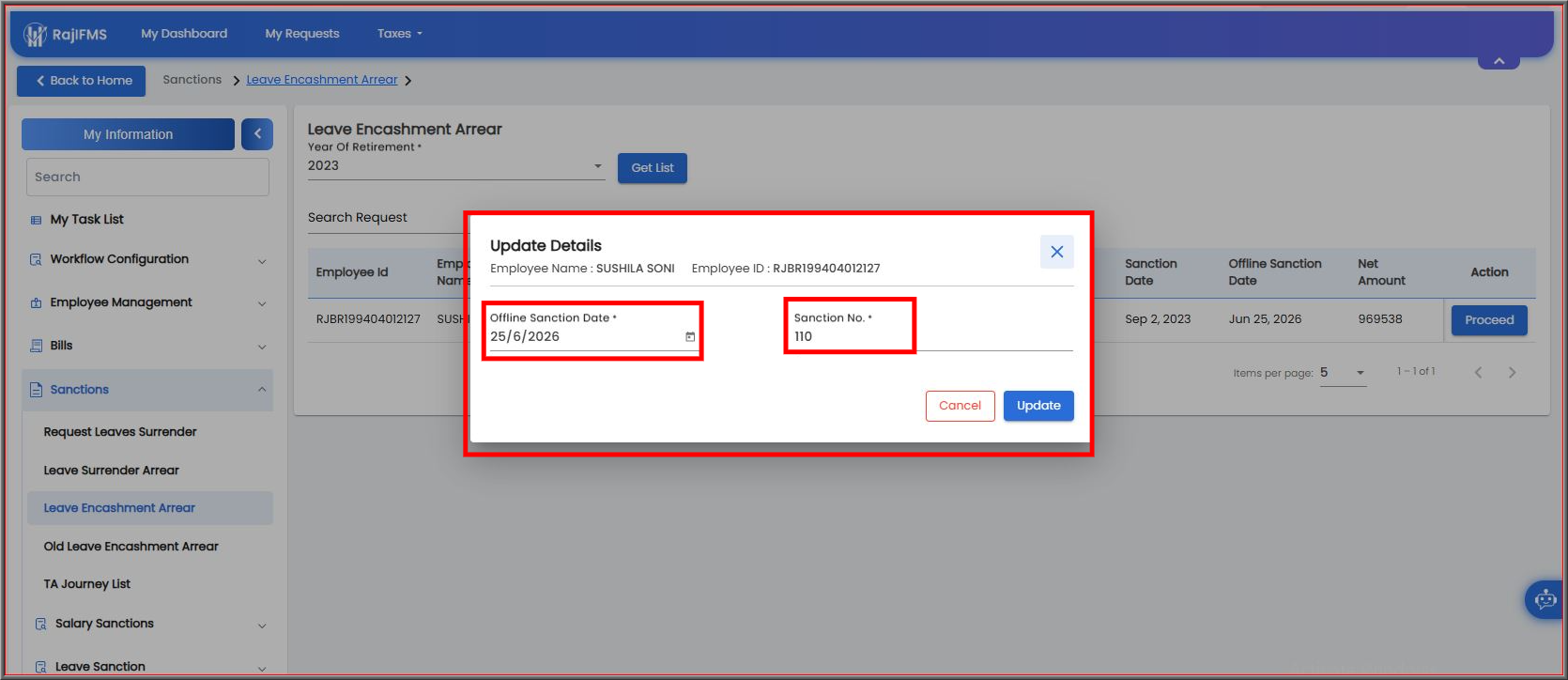Go to the previous page of results

tap(1478, 373)
